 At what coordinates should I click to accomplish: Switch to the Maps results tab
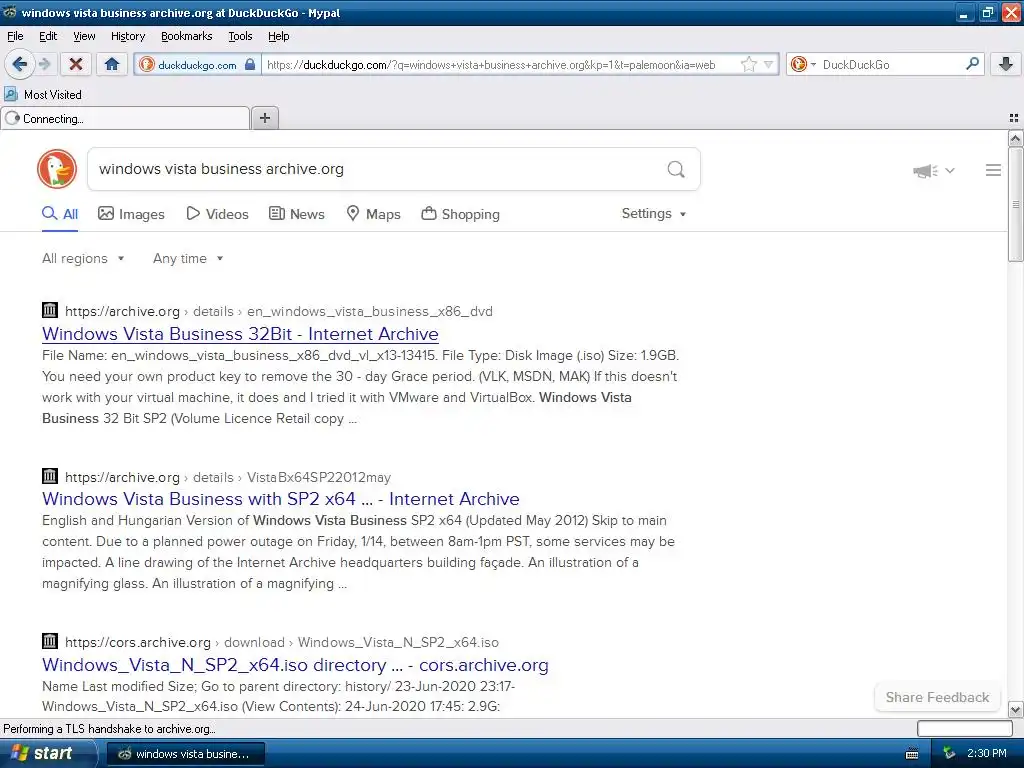[373, 214]
